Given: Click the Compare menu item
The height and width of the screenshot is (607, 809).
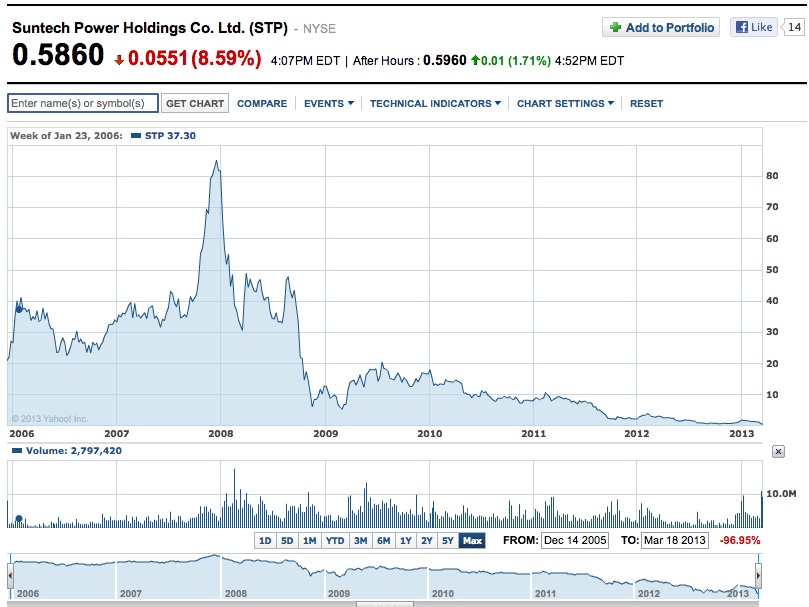Looking at the screenshot, I should (x=262, y=103).
